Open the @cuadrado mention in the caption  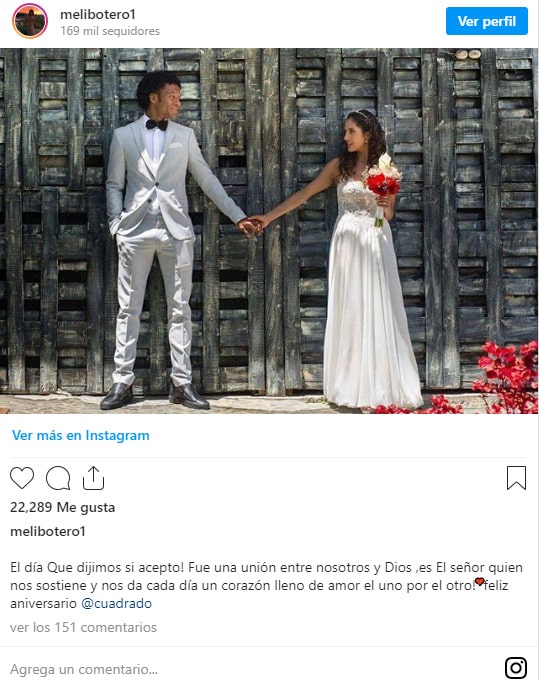[x=117, y=603]
